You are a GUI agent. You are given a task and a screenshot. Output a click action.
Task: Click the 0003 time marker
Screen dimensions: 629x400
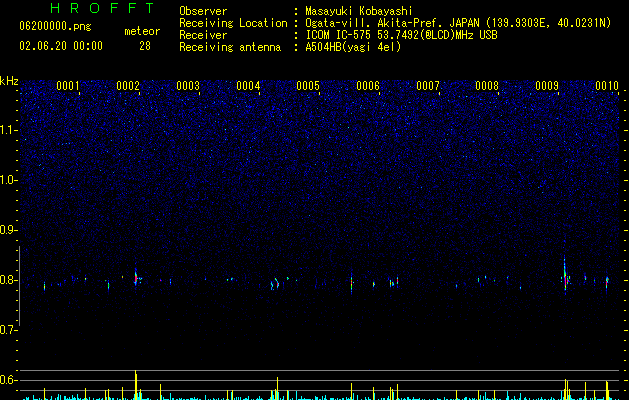point(188,86)
